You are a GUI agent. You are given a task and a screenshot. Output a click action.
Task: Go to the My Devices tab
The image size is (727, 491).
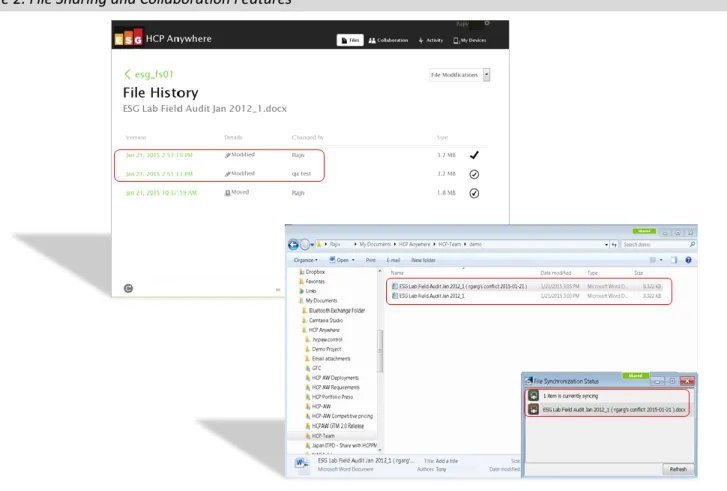[x=470, y=40]
